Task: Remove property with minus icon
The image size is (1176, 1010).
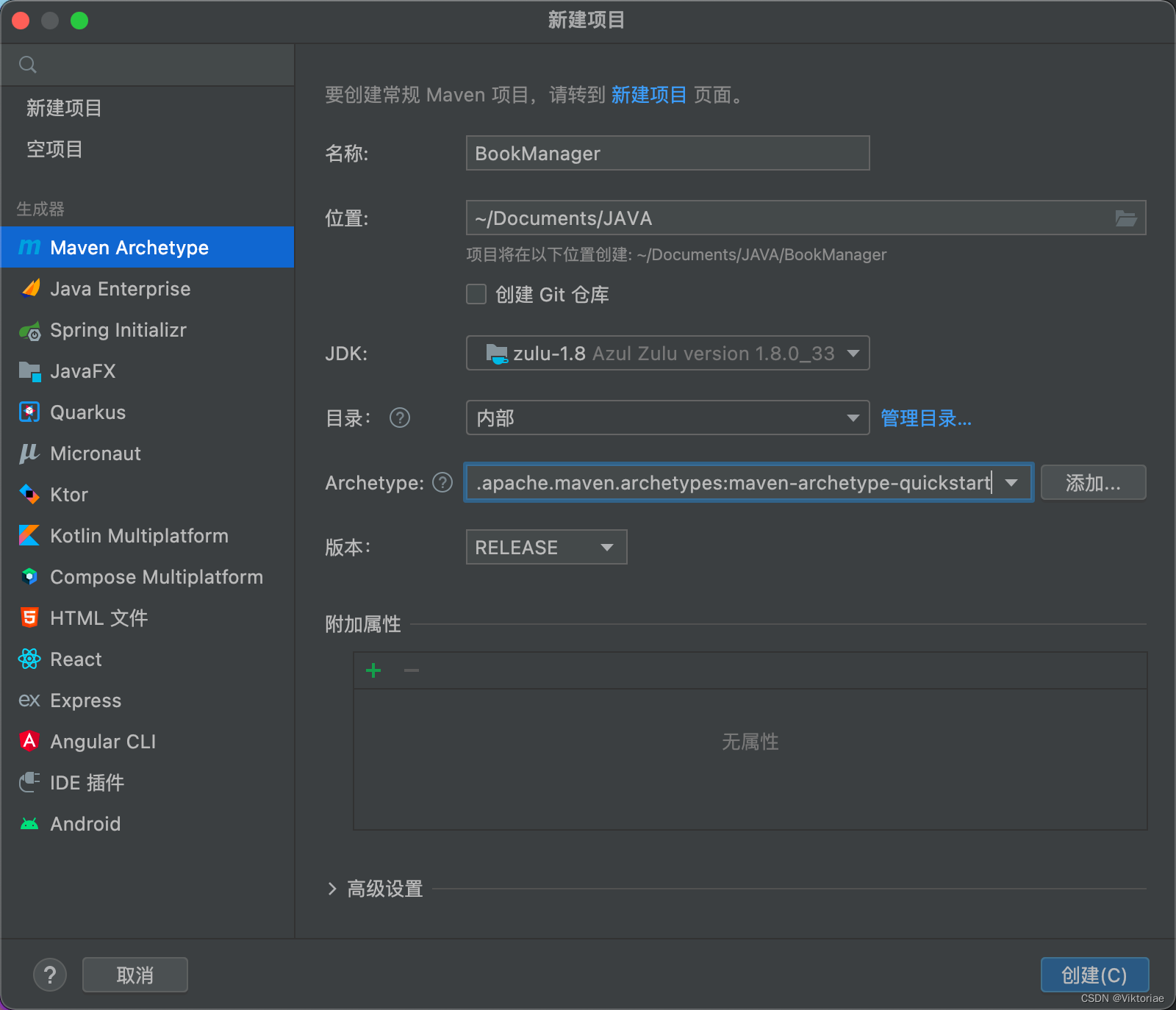Action: tap(412, 670)
